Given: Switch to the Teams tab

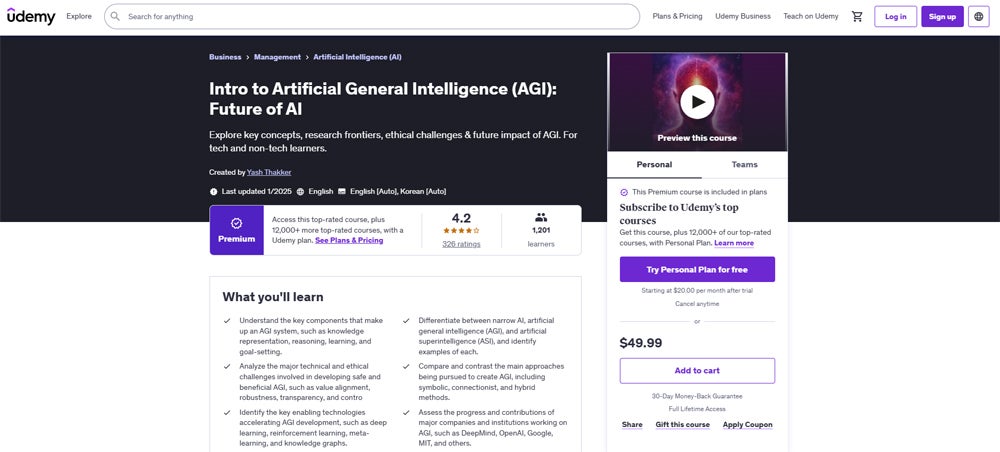Looking at the screenshot, I should [x=744, y=164].
